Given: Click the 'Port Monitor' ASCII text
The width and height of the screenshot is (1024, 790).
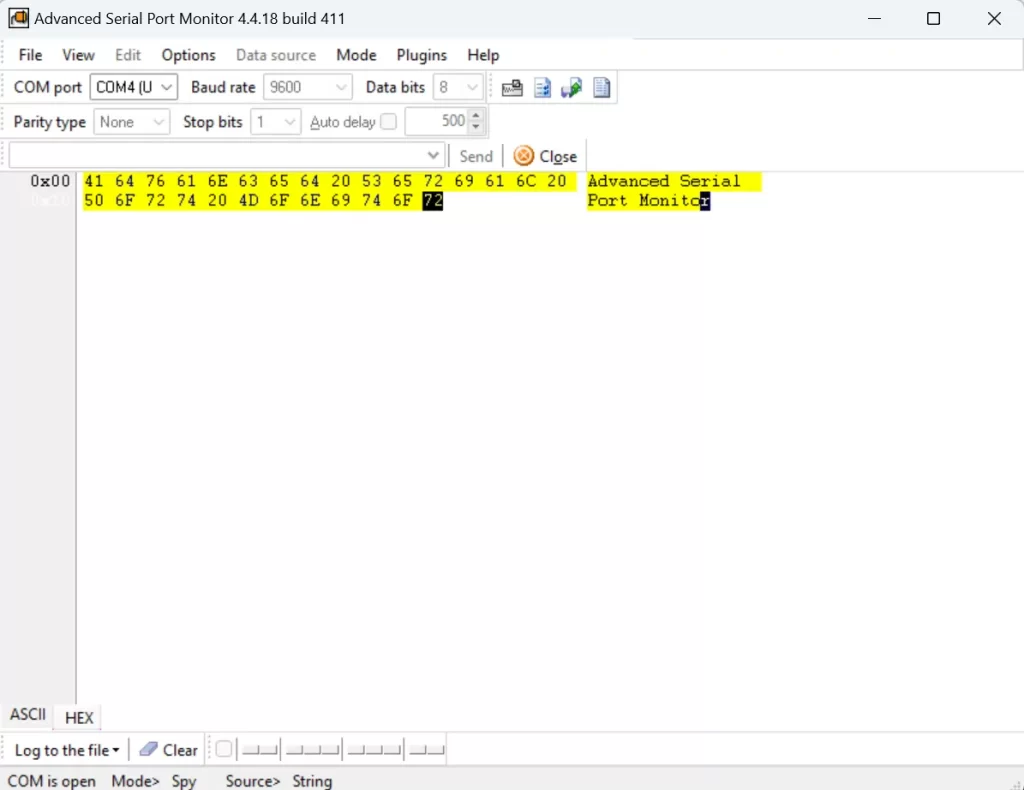Looking at the screenshot, I should (x=648, y=200).
